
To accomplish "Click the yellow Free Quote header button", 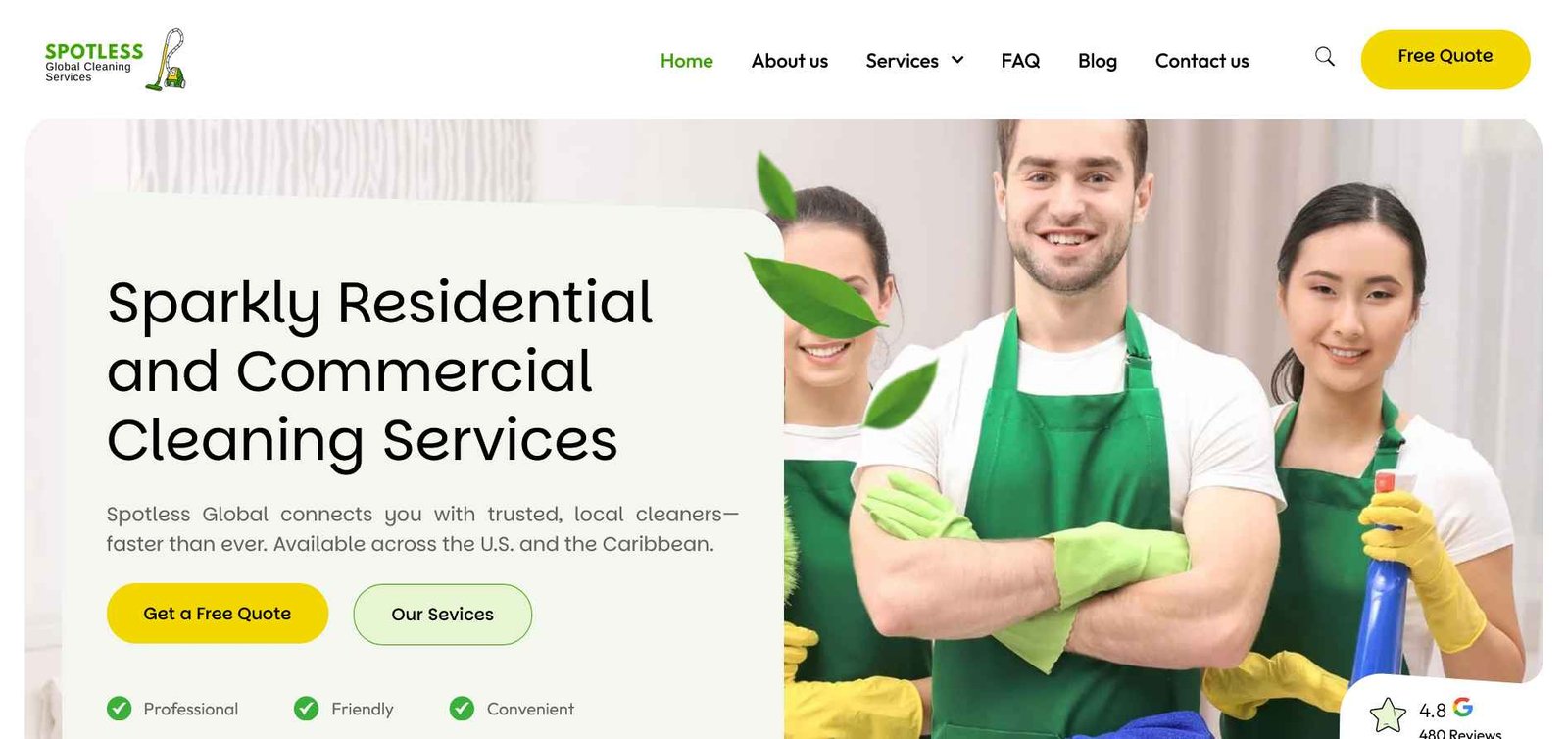I will tap(1445, 59).
